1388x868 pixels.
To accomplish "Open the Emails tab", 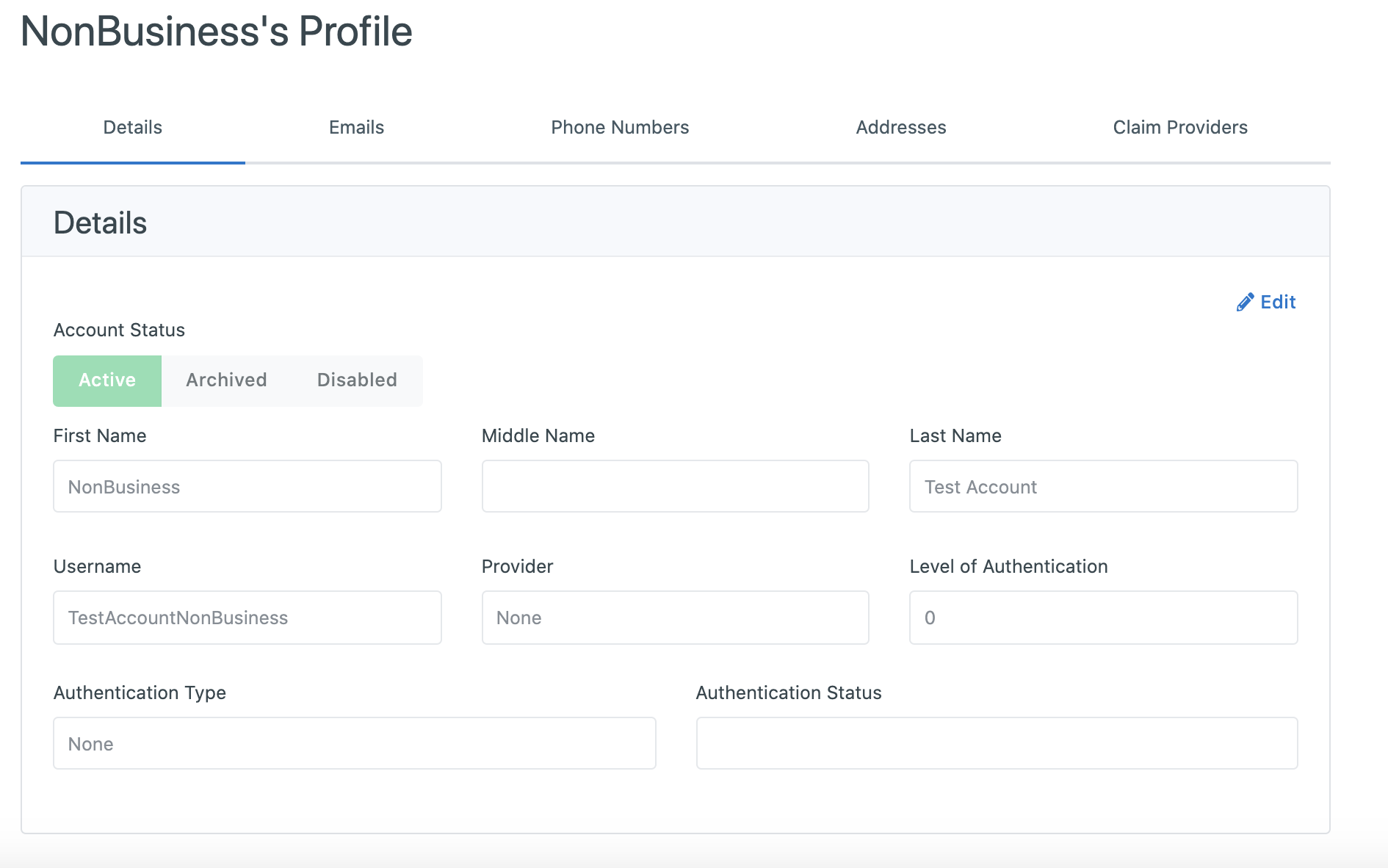I will pos(356,127).
